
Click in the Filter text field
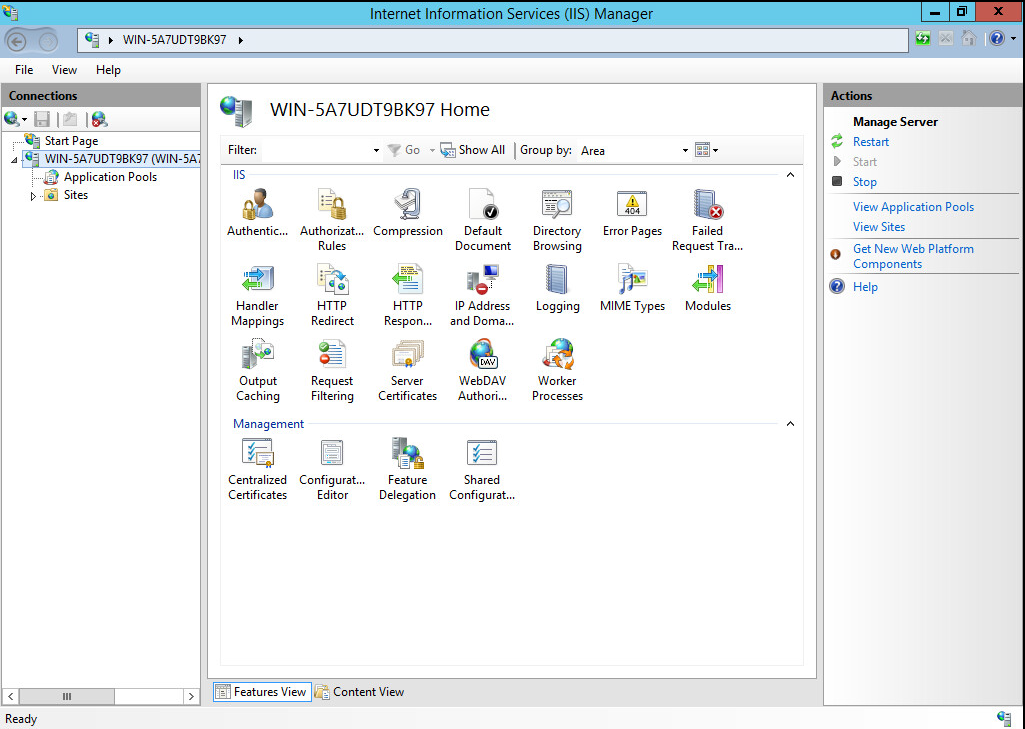point(316,150)
